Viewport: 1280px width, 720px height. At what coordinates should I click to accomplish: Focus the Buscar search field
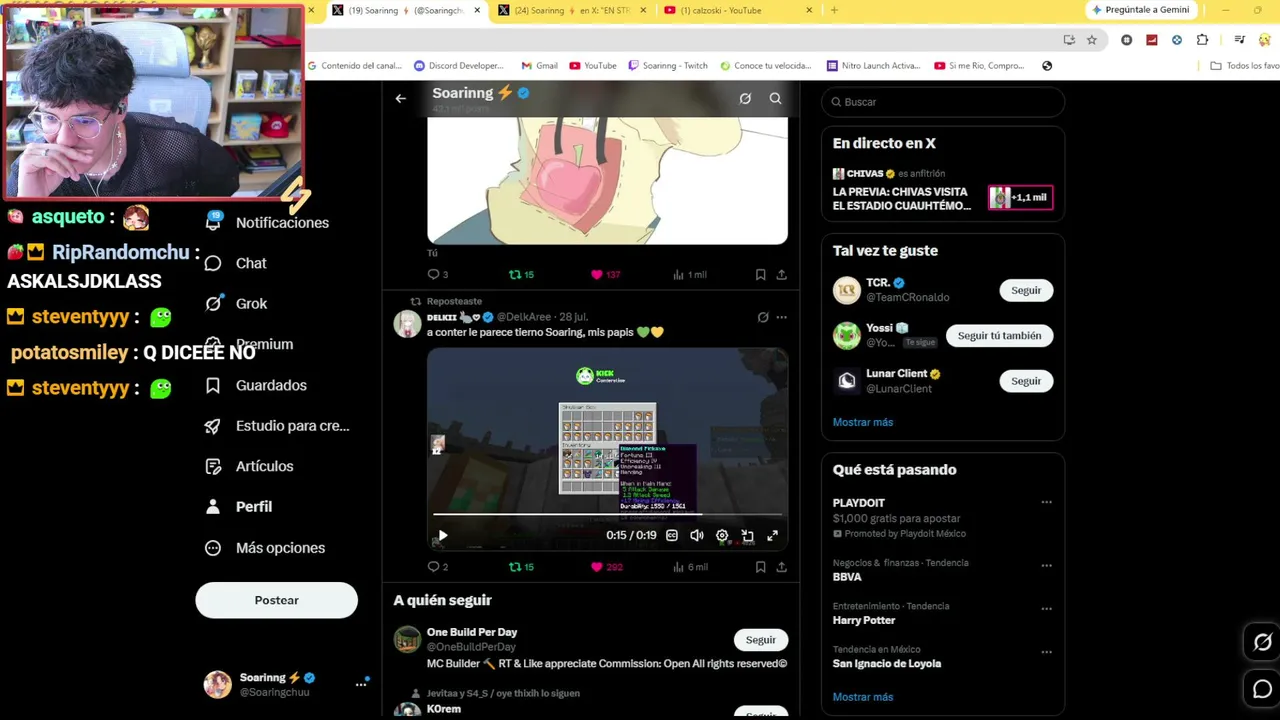tap(943, 102)
